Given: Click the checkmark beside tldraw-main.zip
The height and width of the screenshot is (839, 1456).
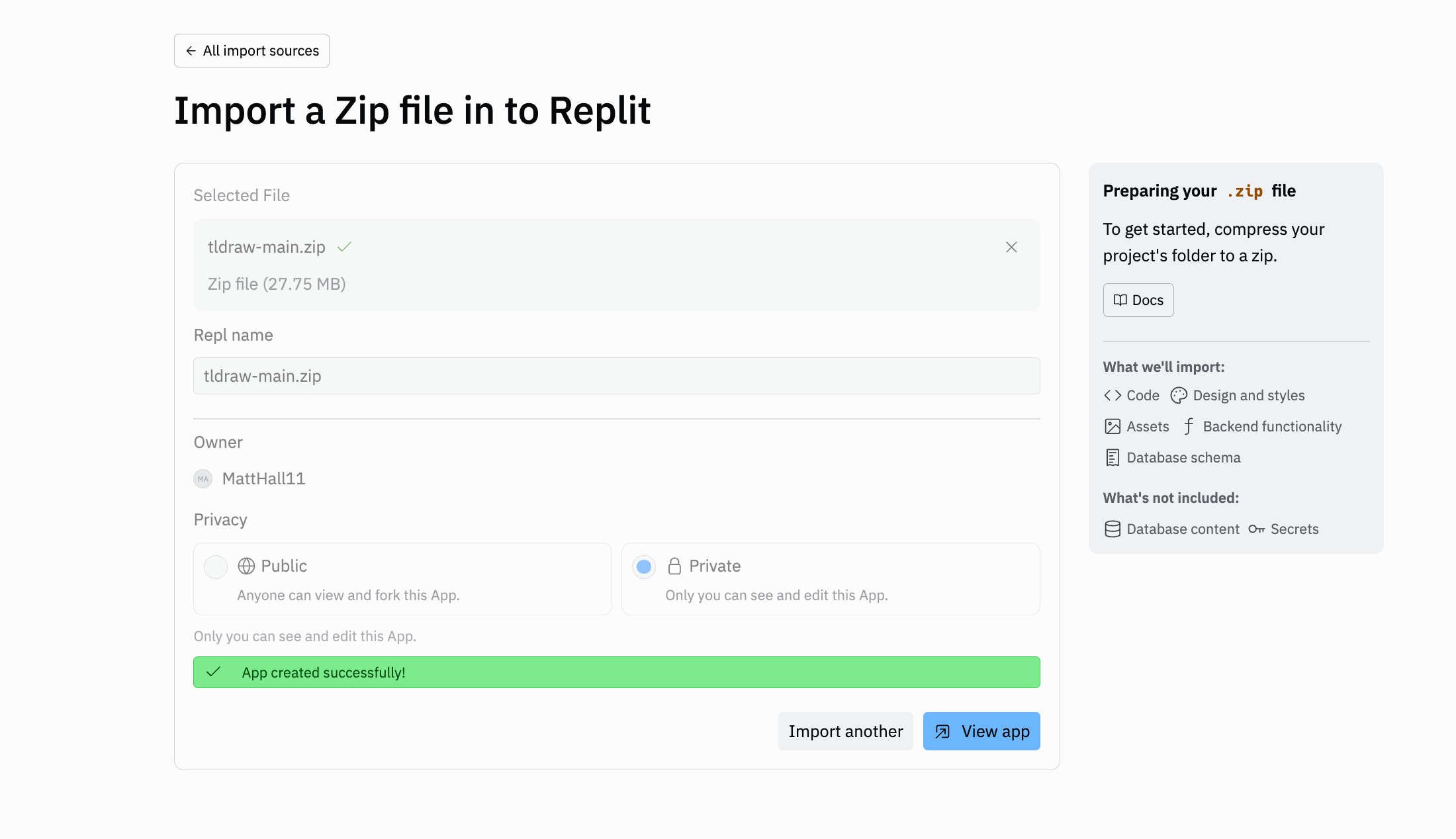Looking at the screenshot, I should [345, 247].
